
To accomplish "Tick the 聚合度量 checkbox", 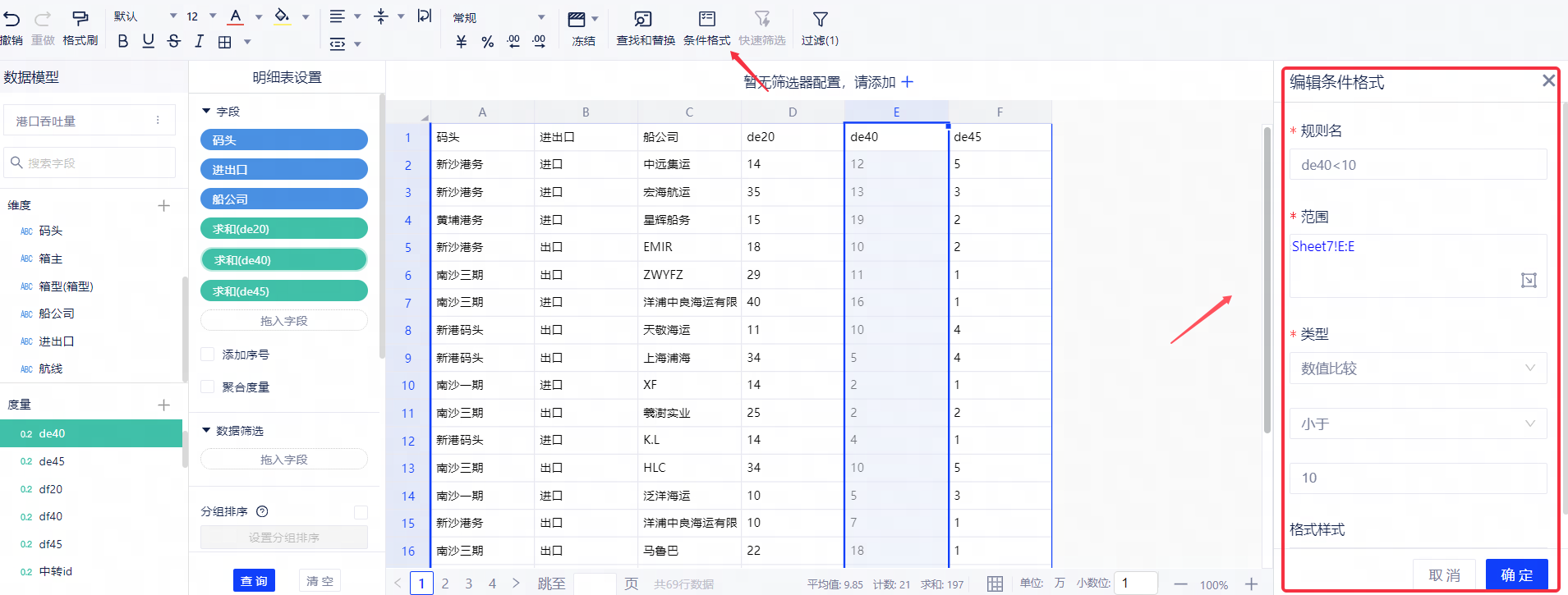I will (208, 387).
